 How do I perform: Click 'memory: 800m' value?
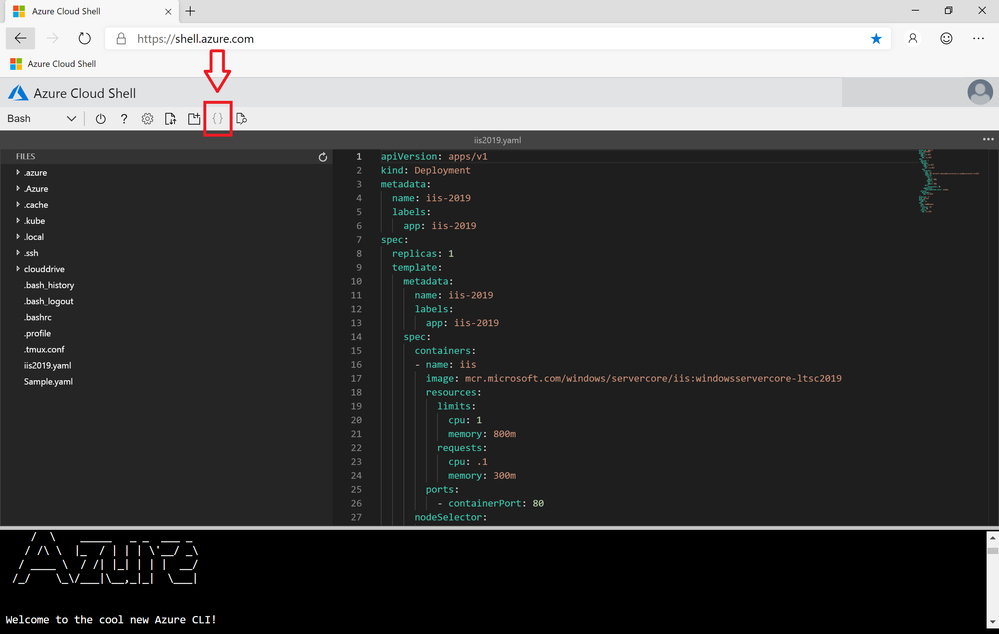click(504, 434)
